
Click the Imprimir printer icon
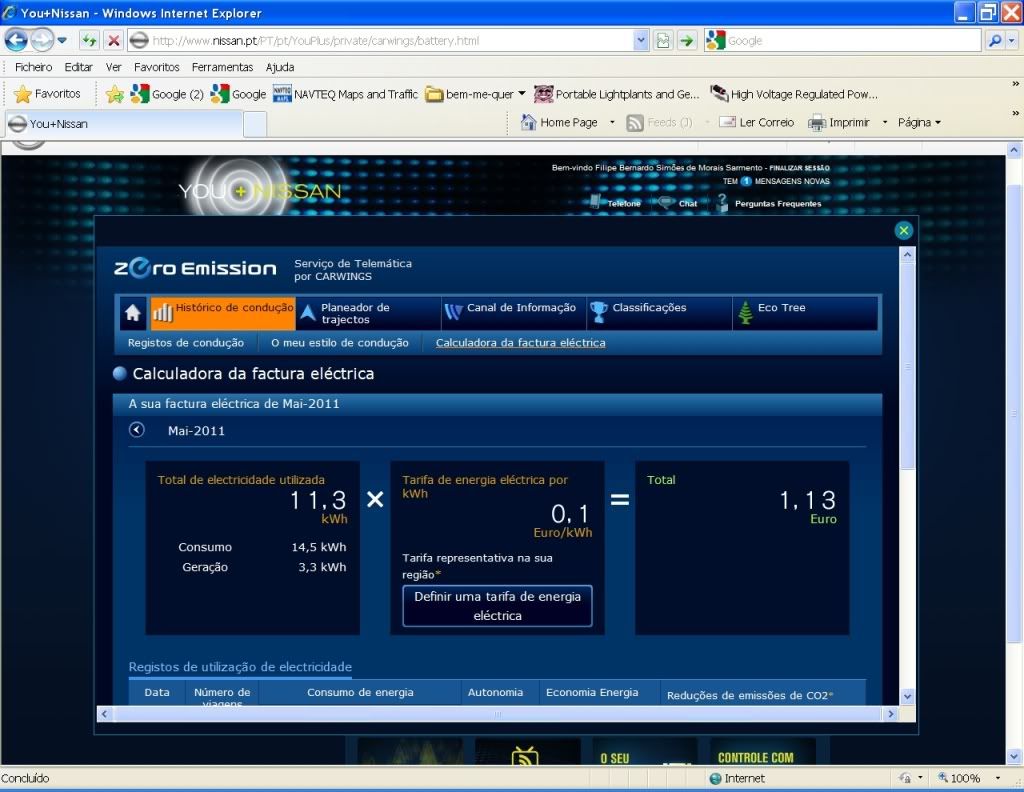click(x=816, y=122)
